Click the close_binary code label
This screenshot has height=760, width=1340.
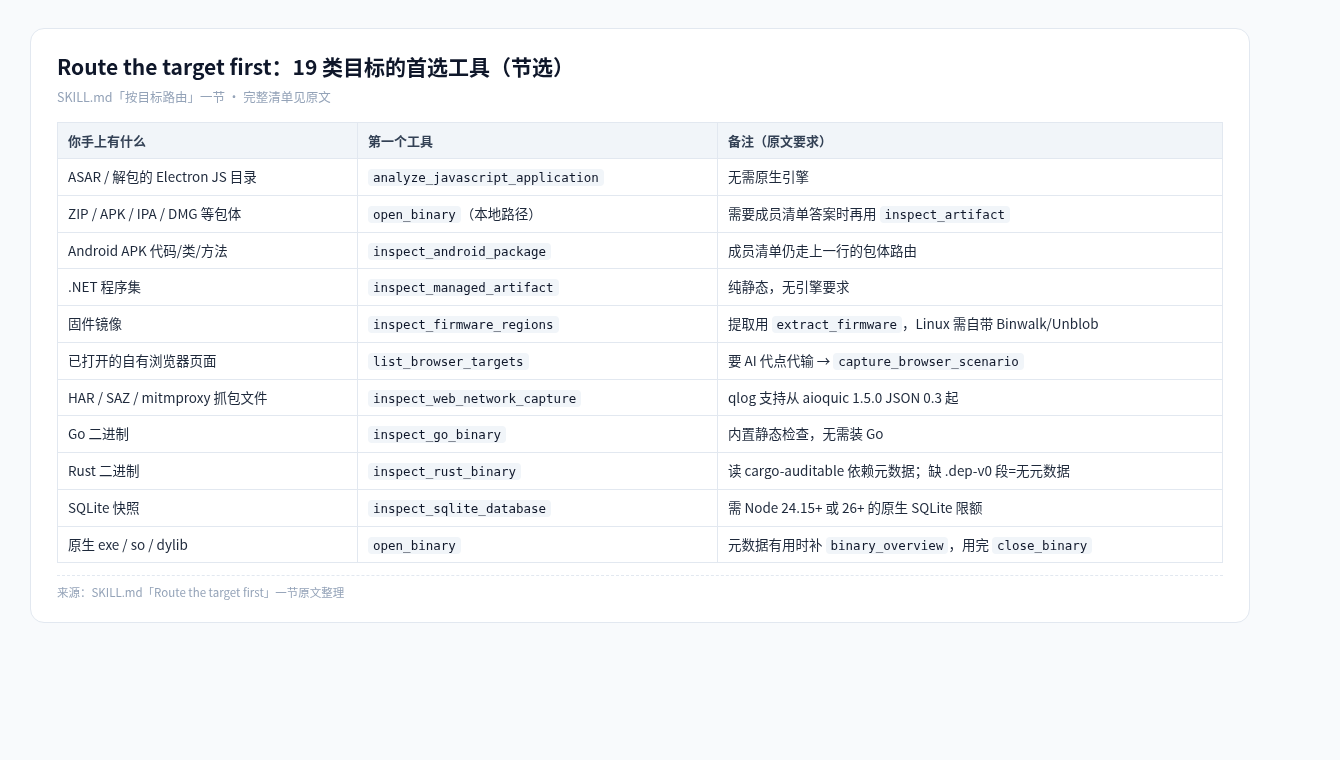click(x=1042, y=546)
